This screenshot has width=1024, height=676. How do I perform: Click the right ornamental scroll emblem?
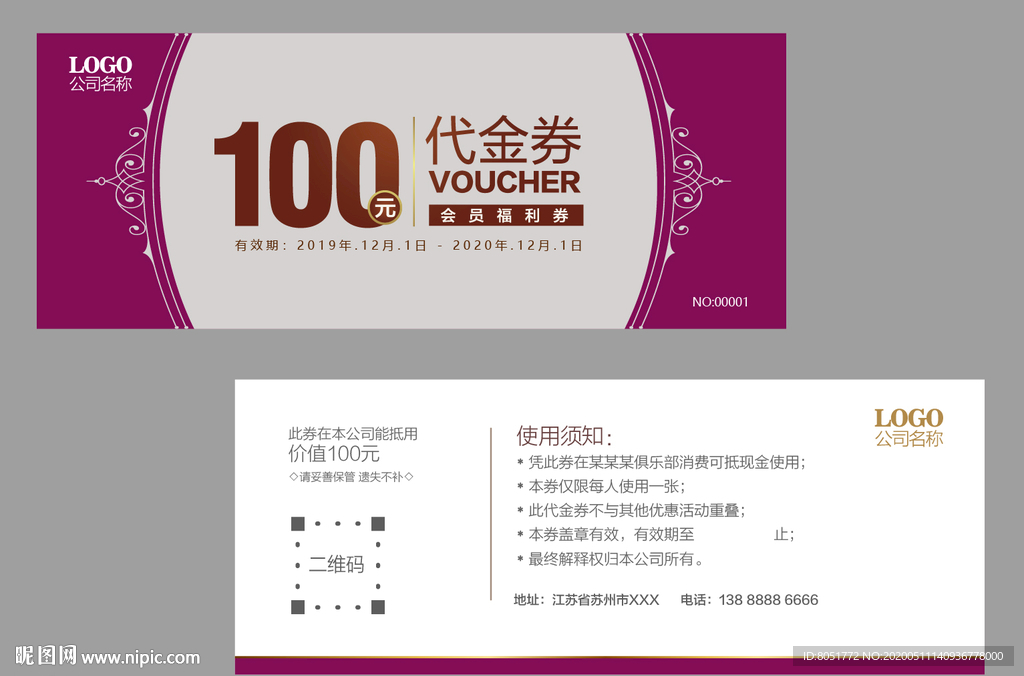point(701,181)
